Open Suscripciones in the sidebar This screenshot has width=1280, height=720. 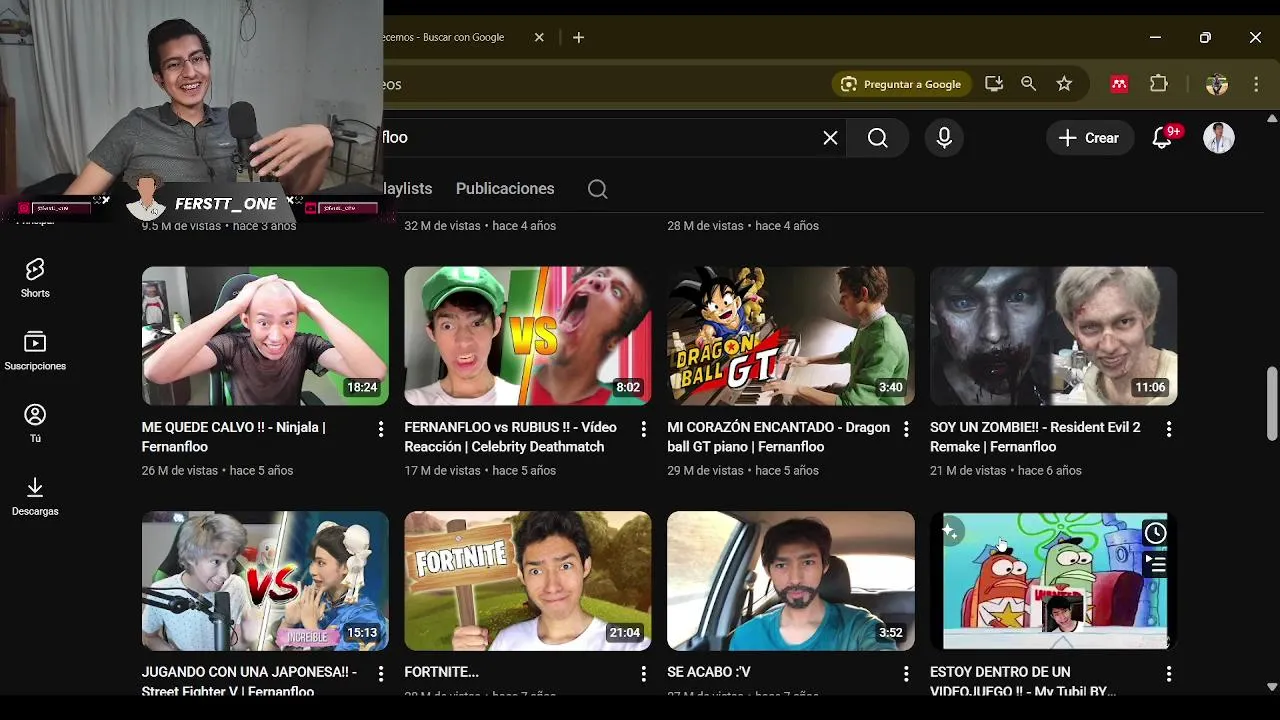click(35, 351)
